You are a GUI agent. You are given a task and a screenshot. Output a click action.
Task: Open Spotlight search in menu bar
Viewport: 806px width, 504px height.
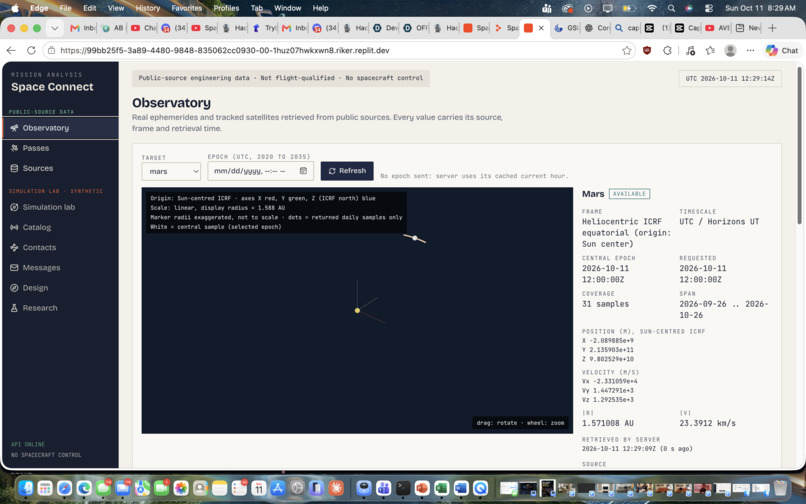(x=671, y=8)
